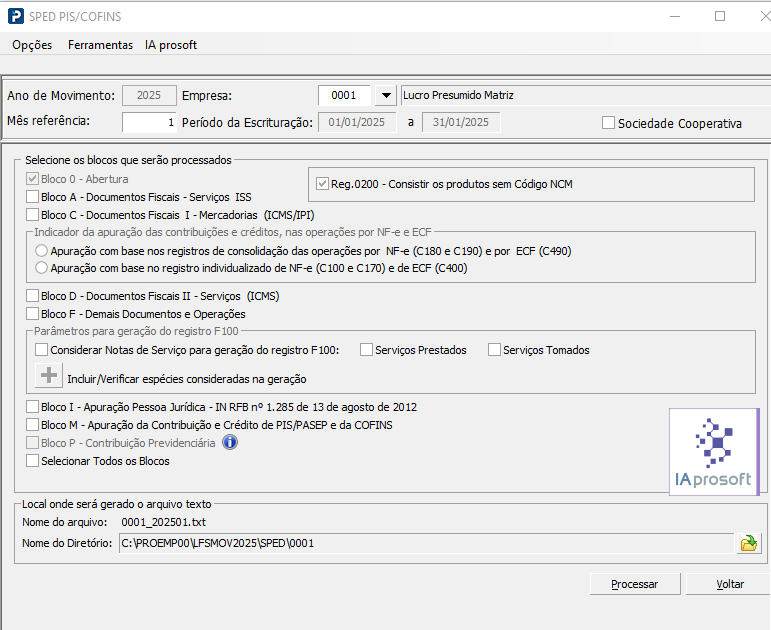Check Bloco C Documentos Fiscais Mercadorias

33,214
